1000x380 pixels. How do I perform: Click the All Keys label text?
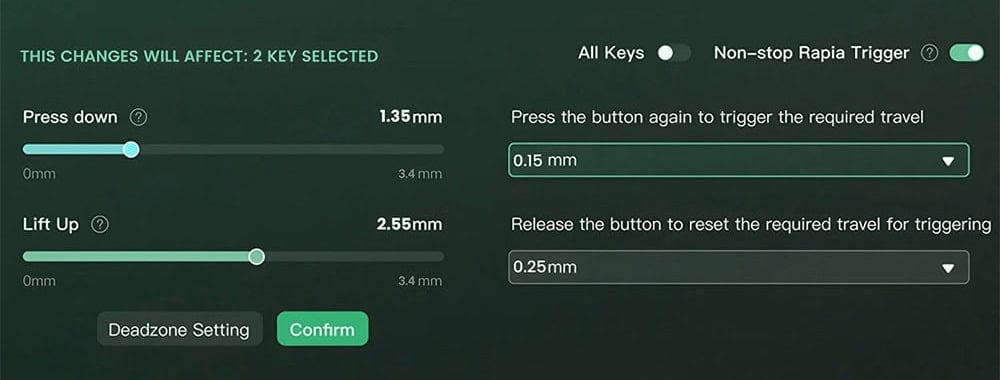(x=611, y=53)
